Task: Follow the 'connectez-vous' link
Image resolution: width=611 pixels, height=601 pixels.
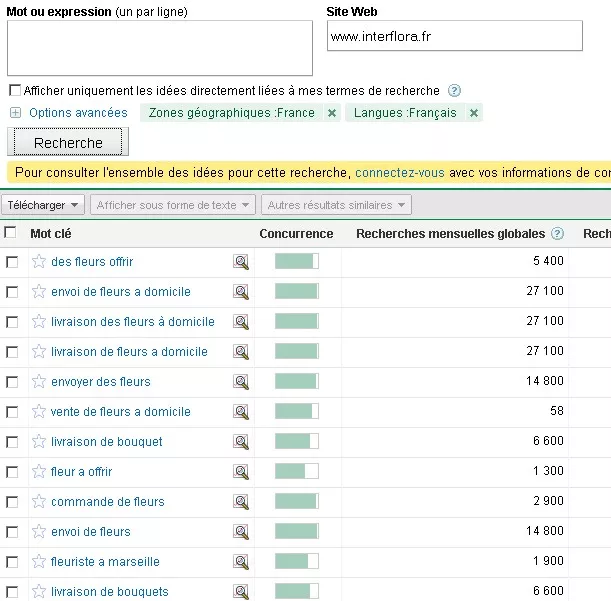Action: click(399, 172)
